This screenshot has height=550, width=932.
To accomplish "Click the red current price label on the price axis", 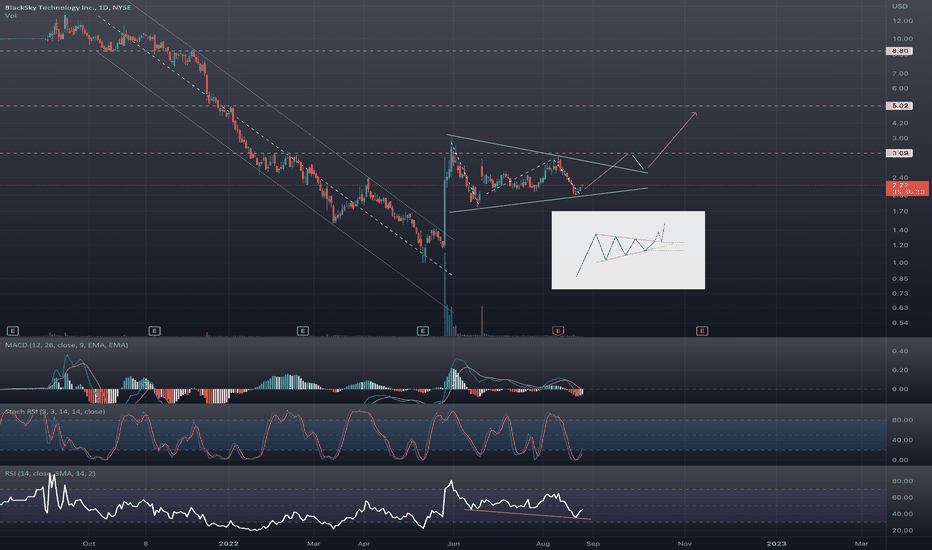I will pos(907,188).
